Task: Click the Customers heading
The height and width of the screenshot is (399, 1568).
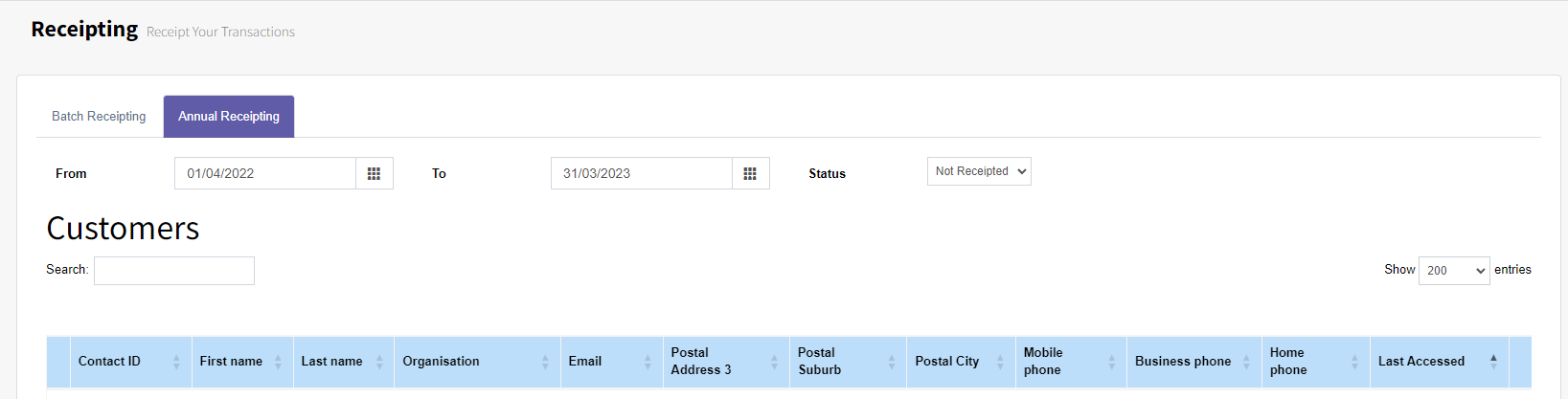Action: pos(123,229)
